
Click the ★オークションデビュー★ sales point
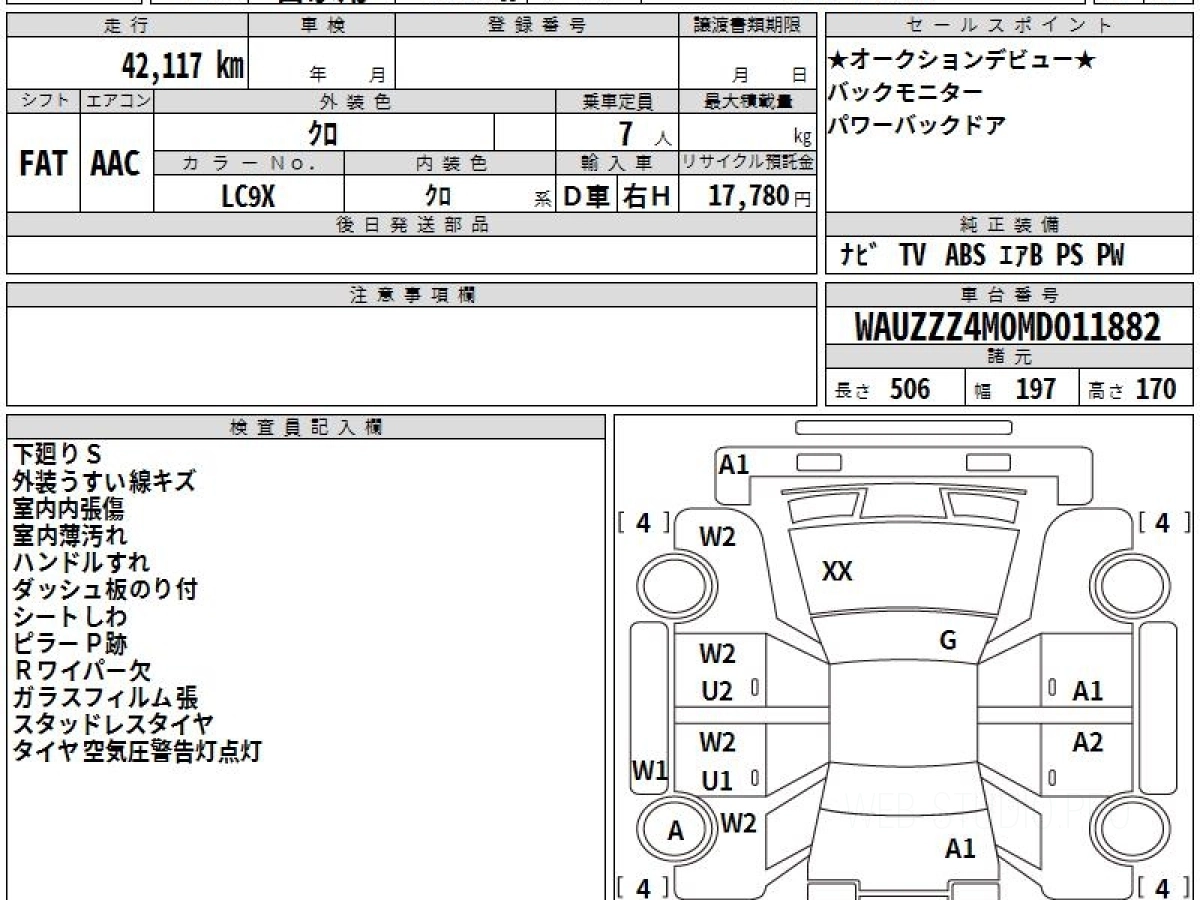tap(963, 60)
